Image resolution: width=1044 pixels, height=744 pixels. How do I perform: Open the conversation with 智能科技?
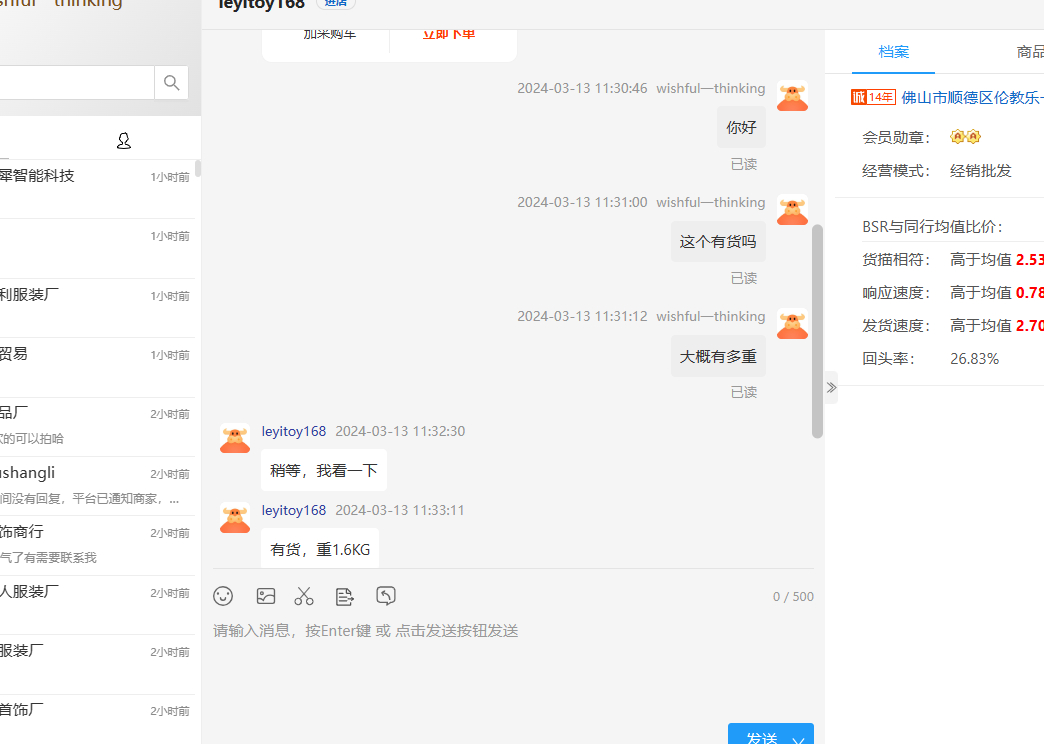click(x=40, y=177)
